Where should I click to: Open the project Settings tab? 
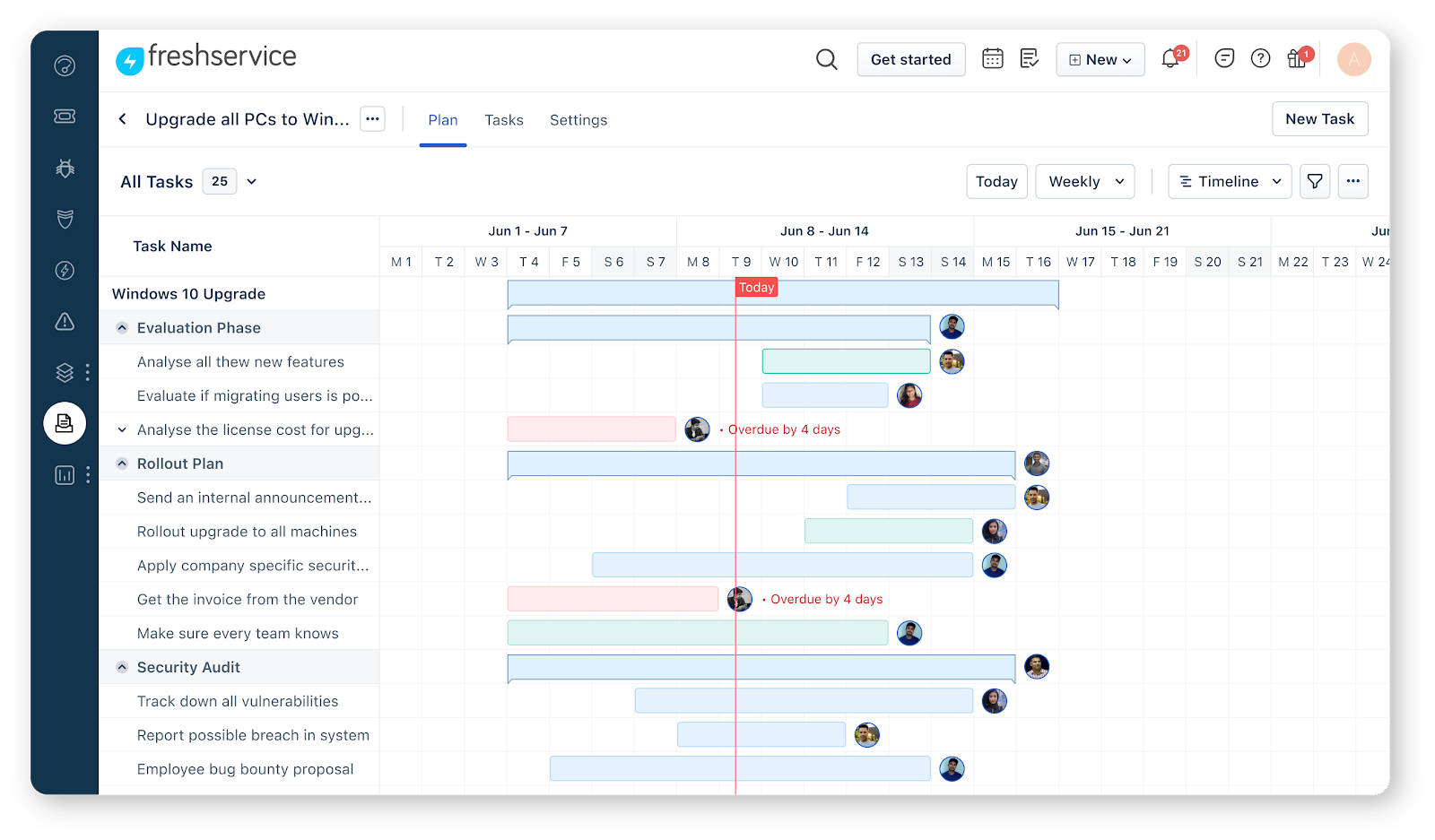click(578, 119)
